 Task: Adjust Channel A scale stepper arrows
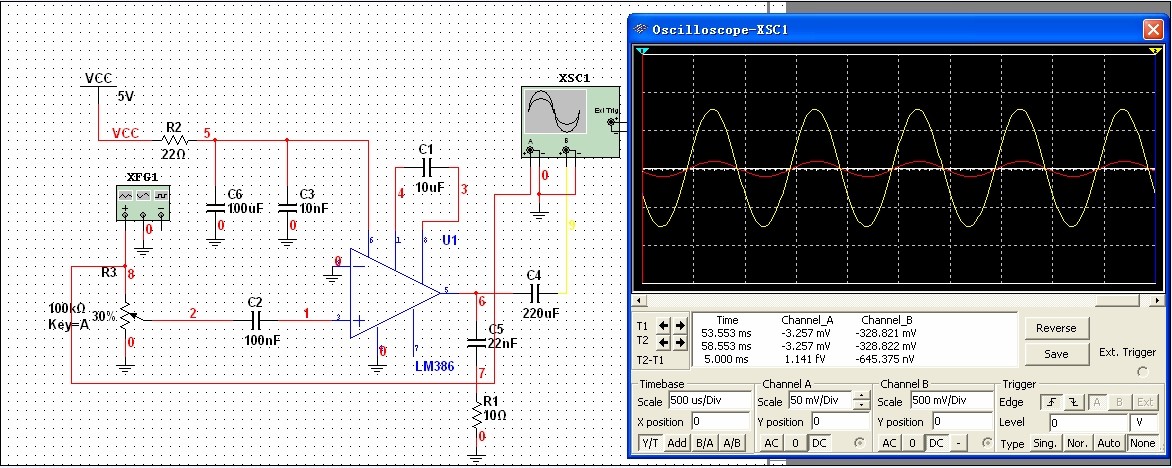point(862,401)
